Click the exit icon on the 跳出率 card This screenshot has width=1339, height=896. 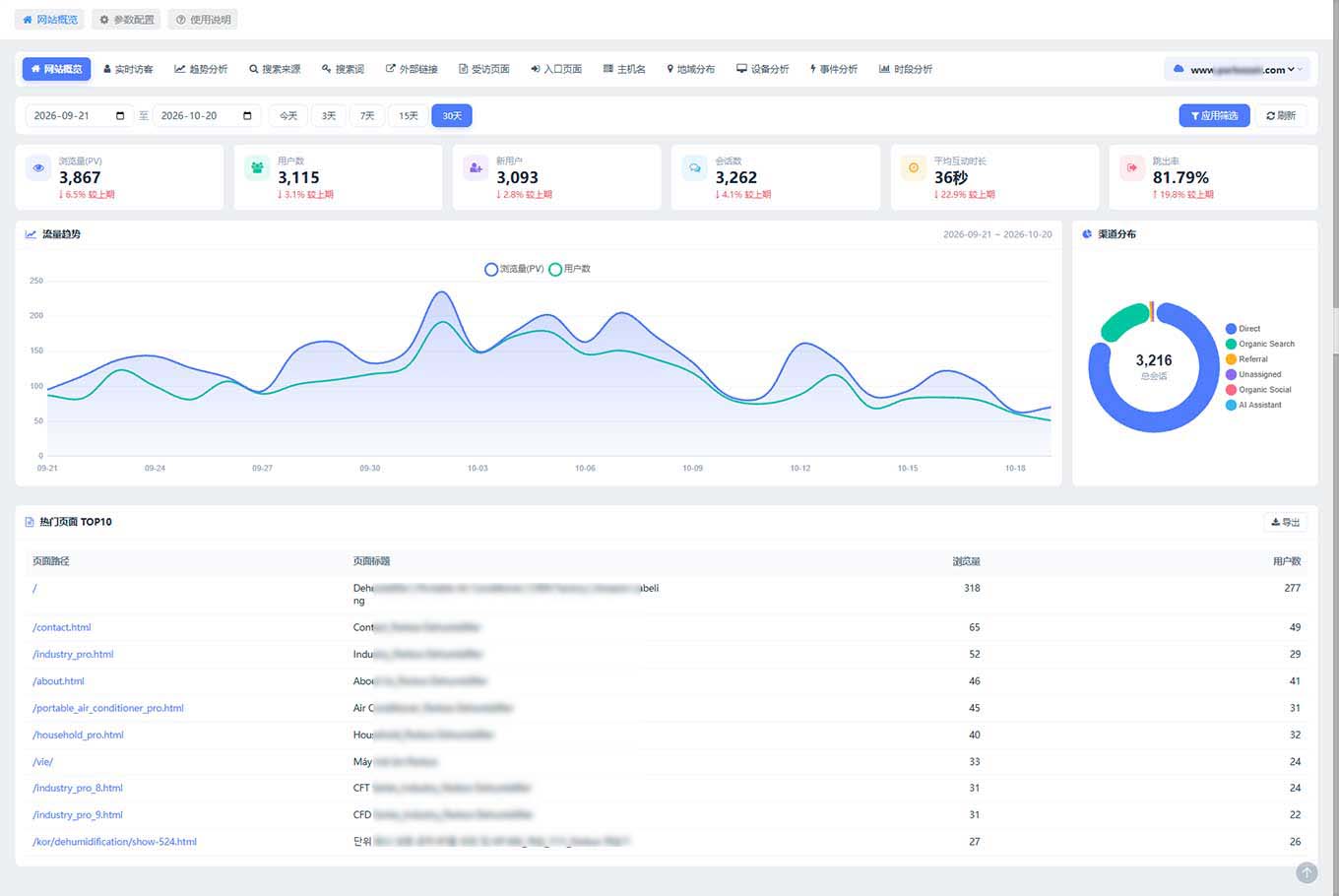(x=1132, y=168)
